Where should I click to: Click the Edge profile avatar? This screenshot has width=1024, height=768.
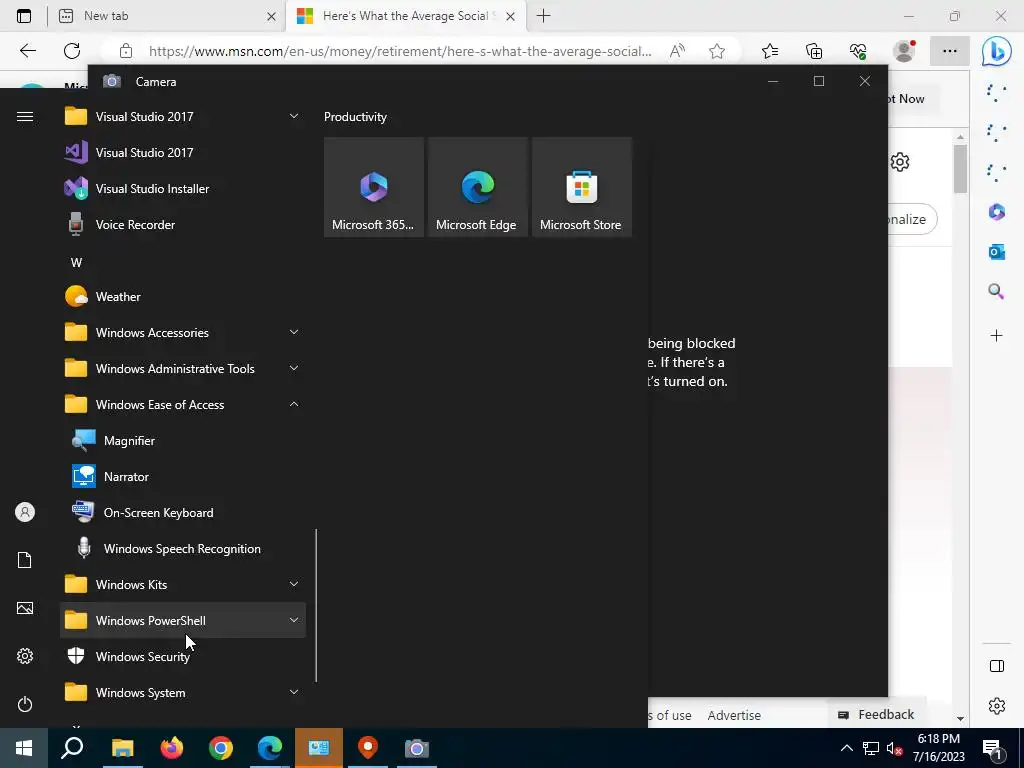(904, 51)
